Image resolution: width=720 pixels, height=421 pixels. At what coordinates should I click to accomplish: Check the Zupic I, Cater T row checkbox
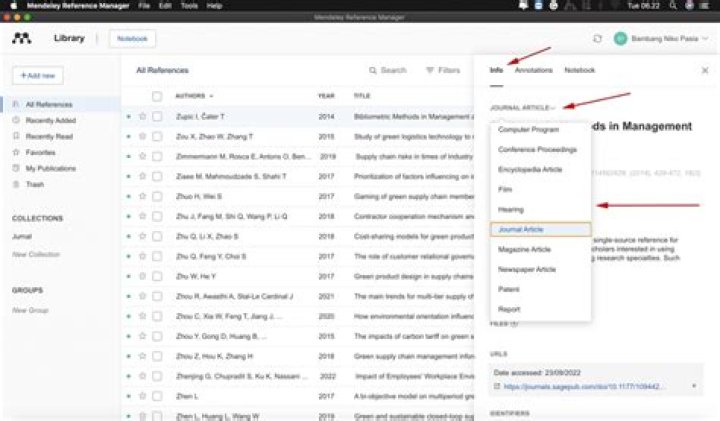click(x=157, y=117)
